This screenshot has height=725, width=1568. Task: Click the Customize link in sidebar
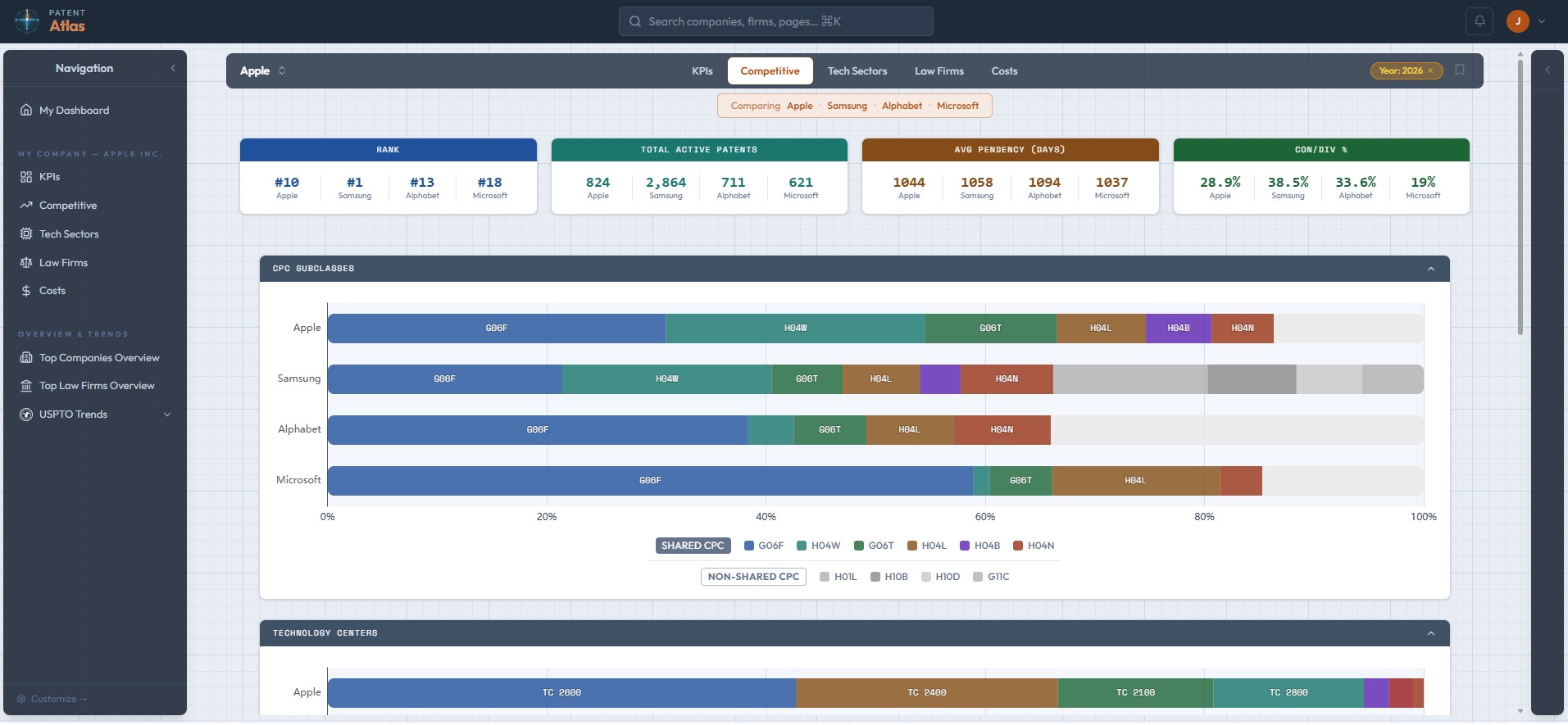point(59,699)
